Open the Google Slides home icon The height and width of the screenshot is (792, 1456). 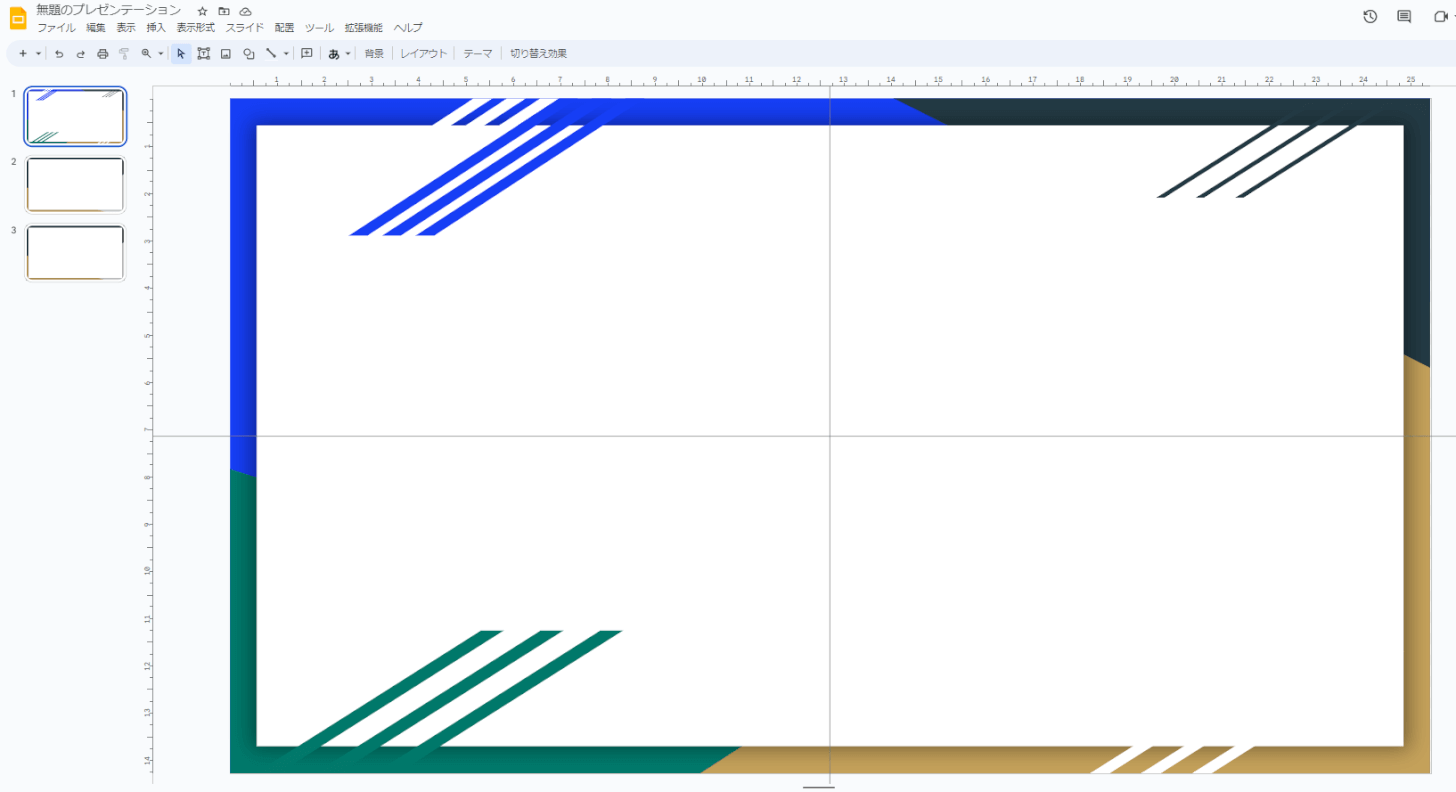(18, 18)
